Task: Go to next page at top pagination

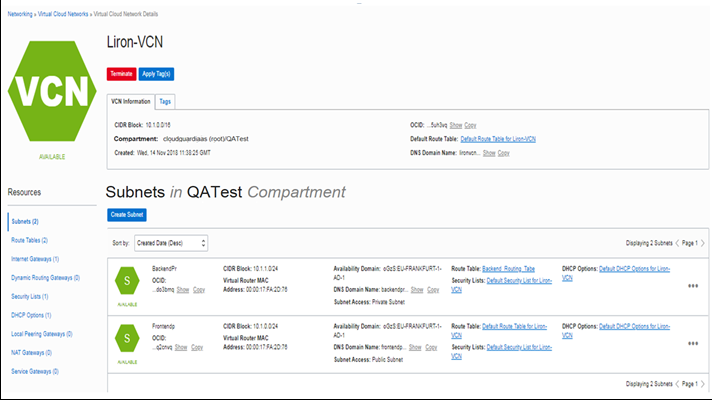Action: 702,243
